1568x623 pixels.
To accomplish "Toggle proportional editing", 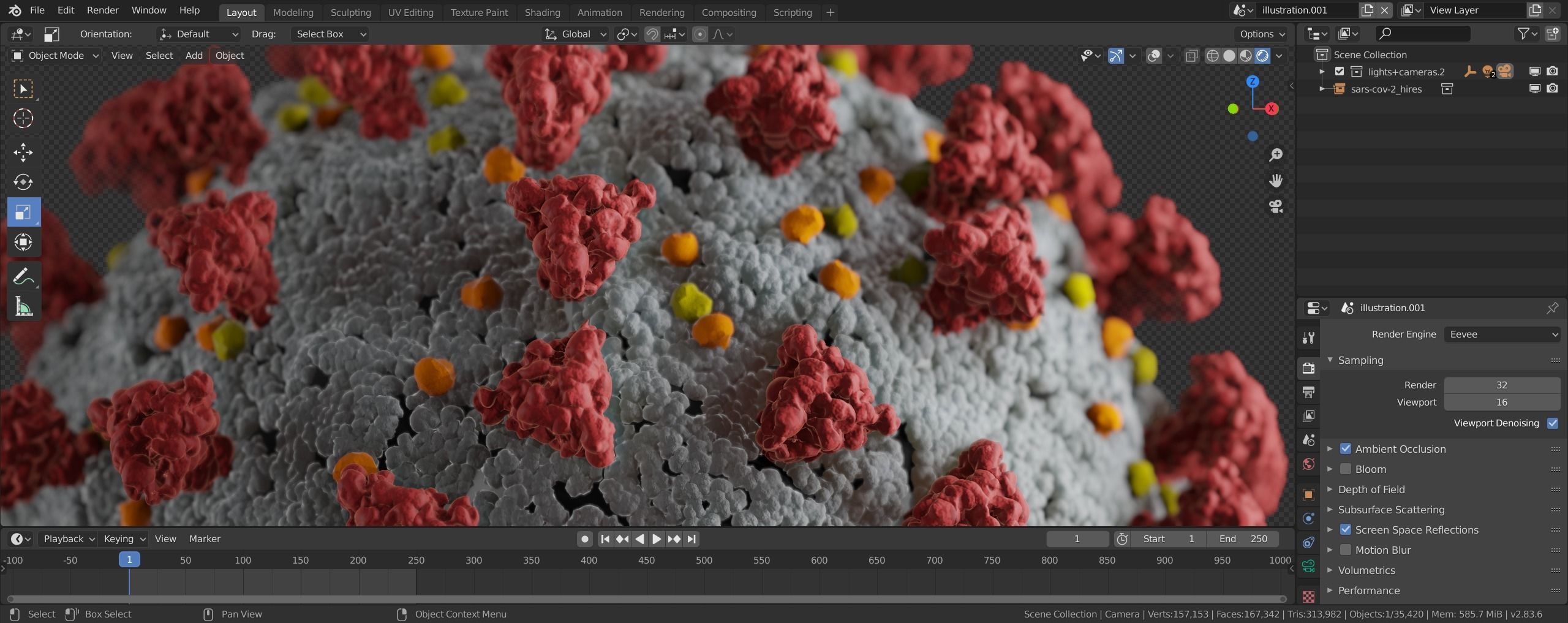I will pos(699,34).
